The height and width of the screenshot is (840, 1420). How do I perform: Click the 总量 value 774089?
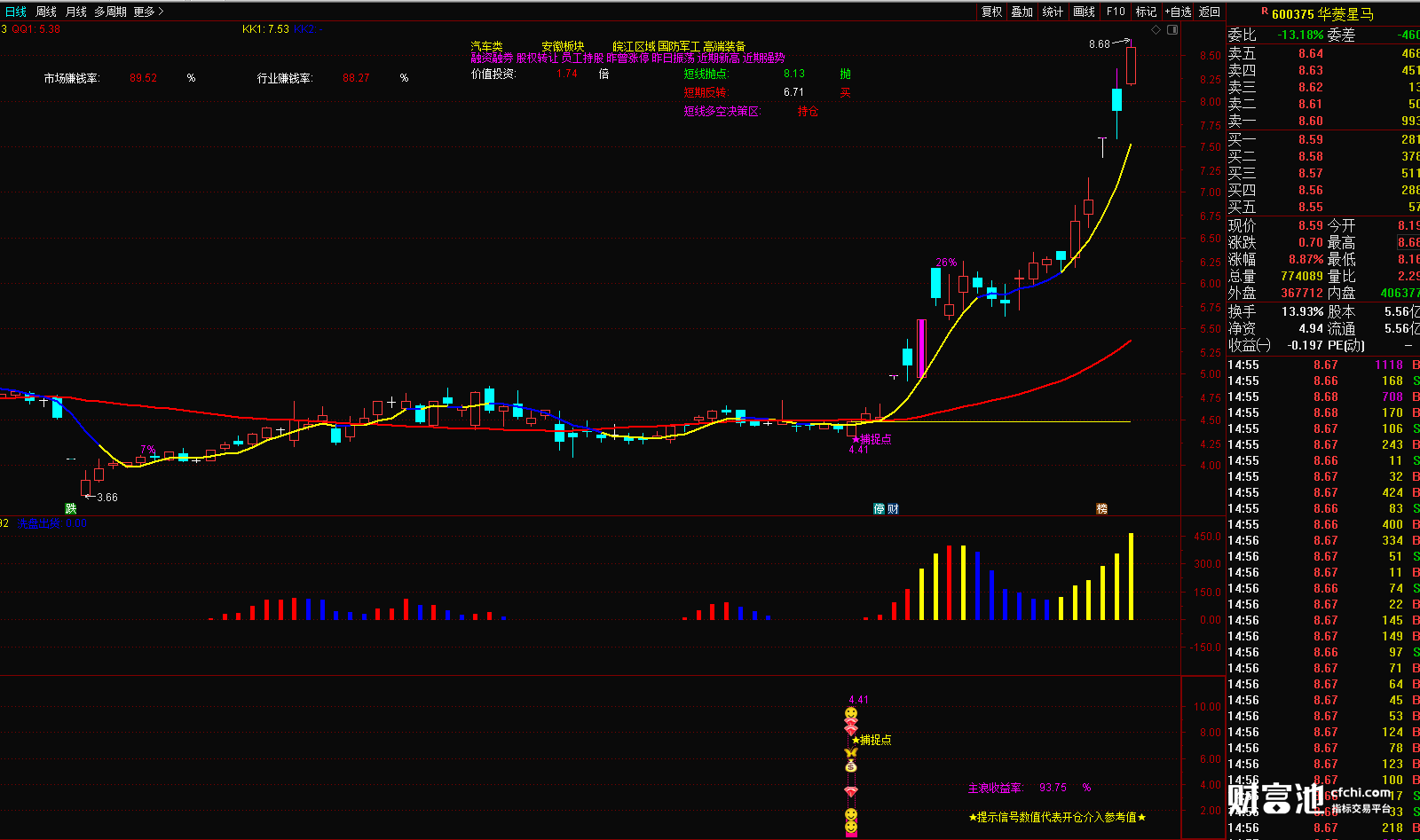pyautogui.click(x=1302, y=277)
